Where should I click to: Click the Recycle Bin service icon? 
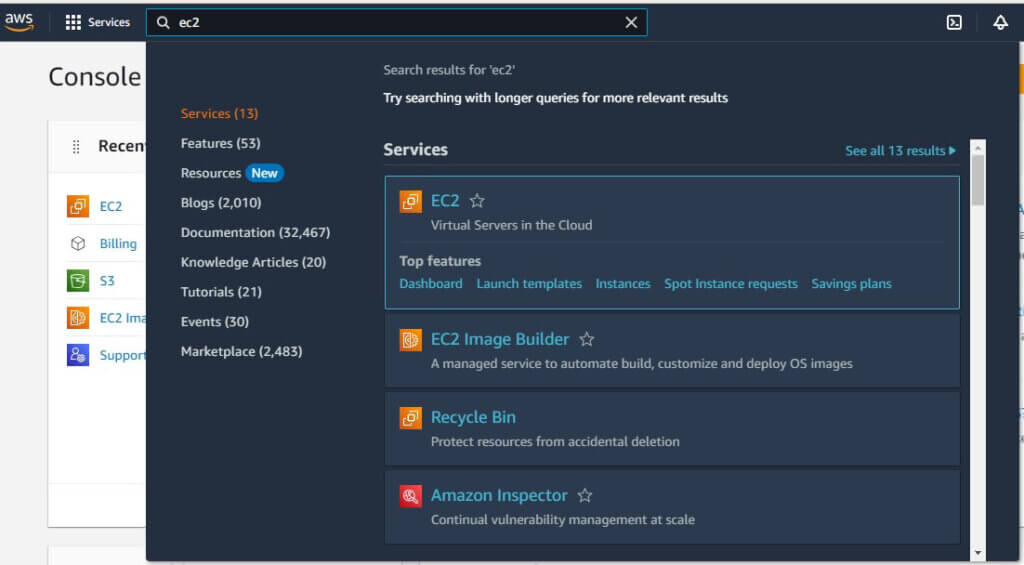(x=411, y=418)
